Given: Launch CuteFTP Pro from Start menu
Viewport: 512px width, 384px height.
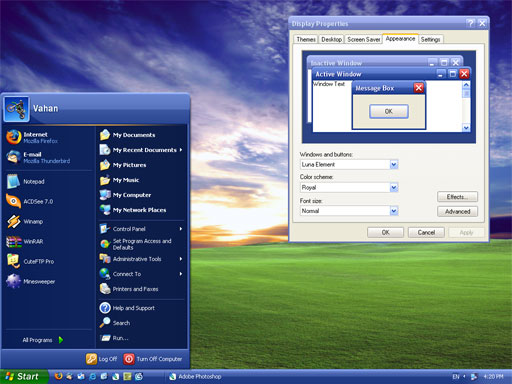Looking at the screenshot, I should [48, 261].
